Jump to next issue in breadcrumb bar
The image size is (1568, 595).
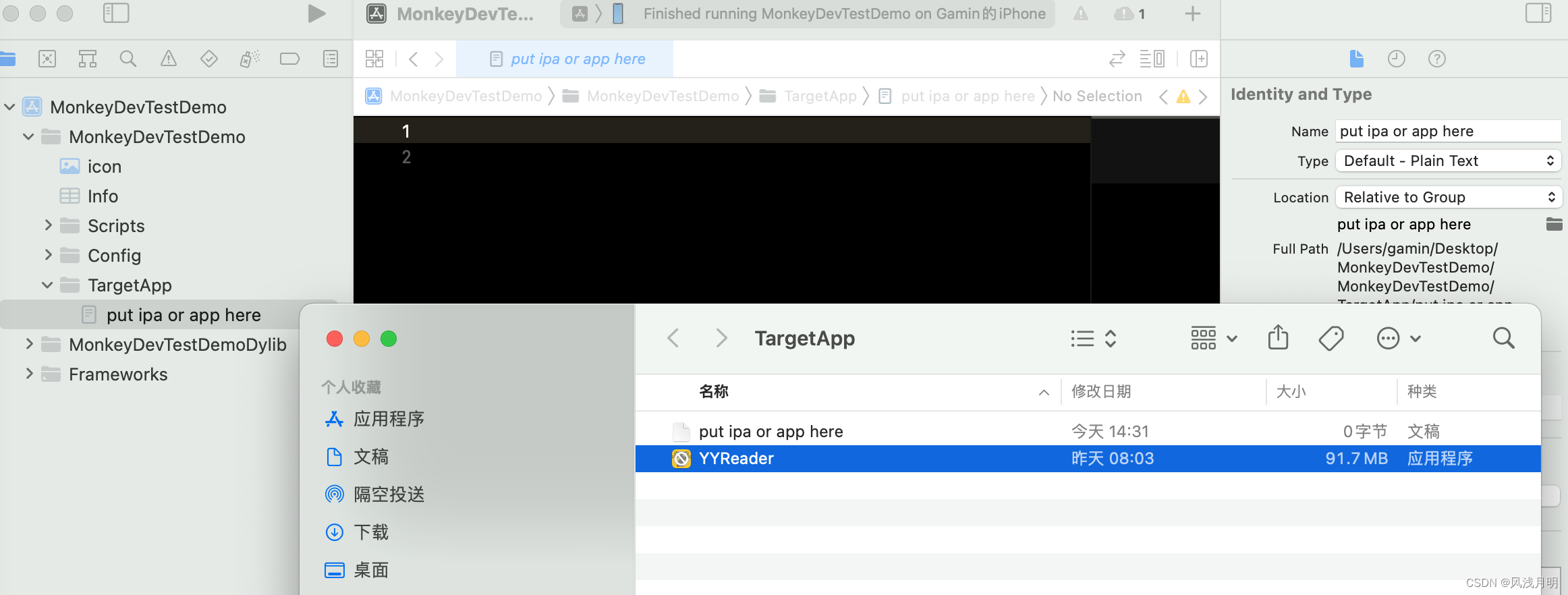1203,96
